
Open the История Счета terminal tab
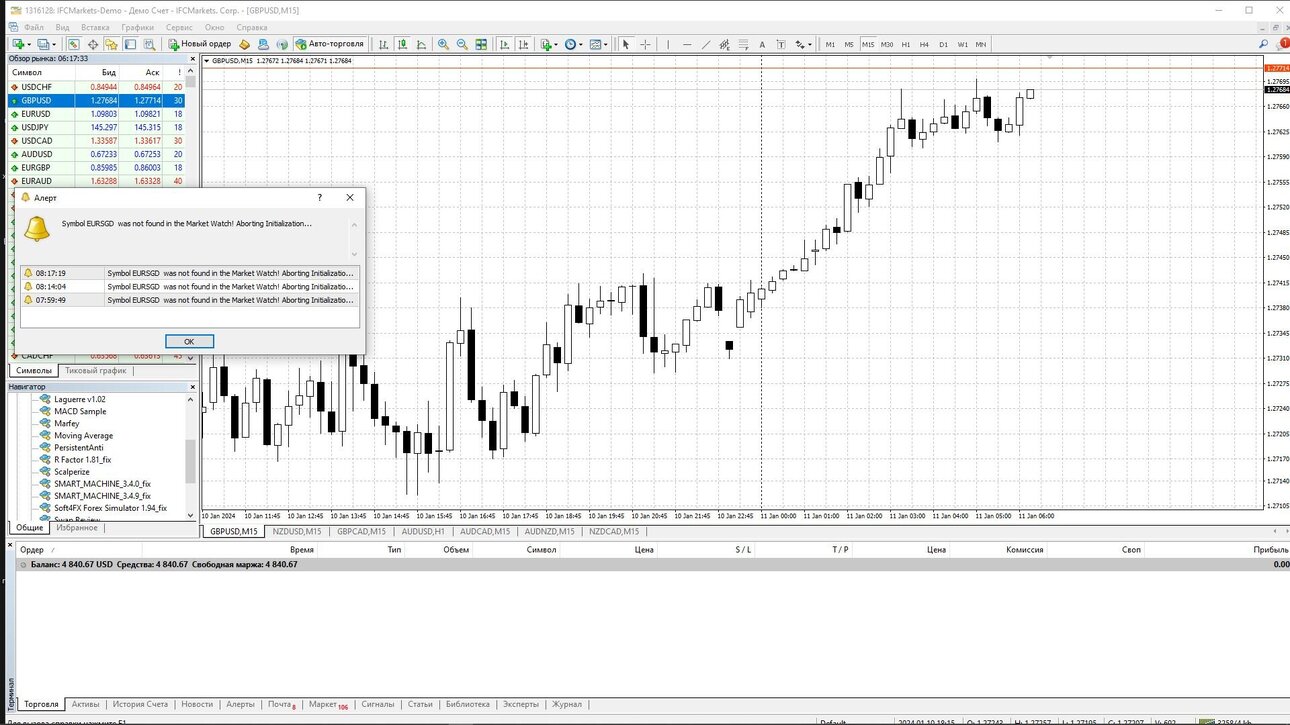(140, 704)
